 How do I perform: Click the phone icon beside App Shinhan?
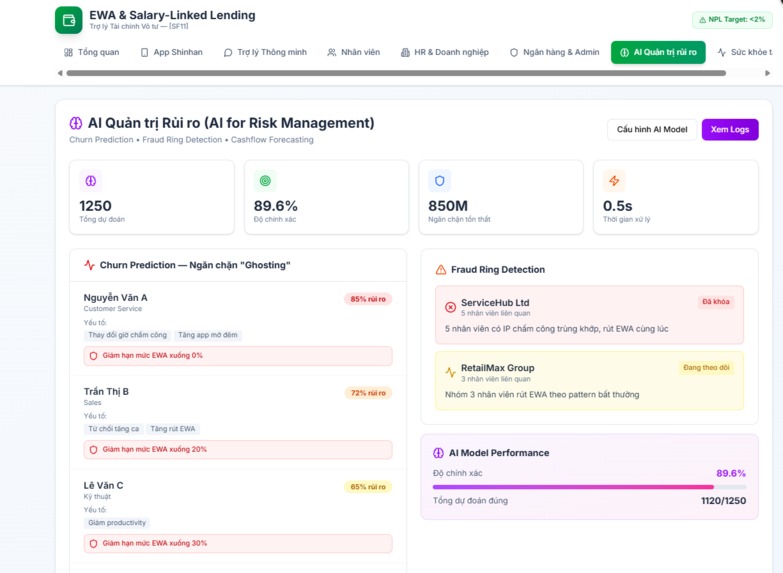(x=144, y=52)
